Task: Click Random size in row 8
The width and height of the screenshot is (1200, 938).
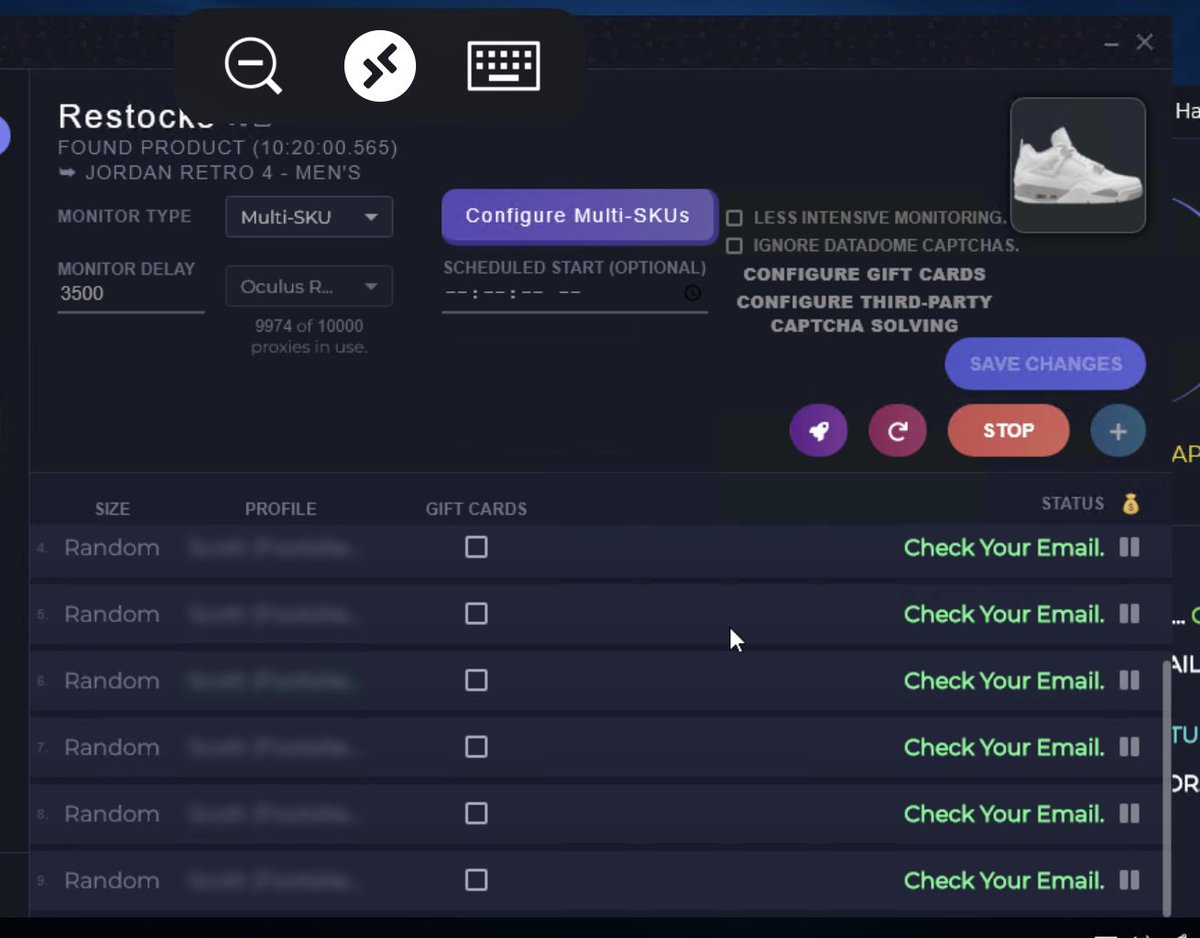Action: click(112, 814)
